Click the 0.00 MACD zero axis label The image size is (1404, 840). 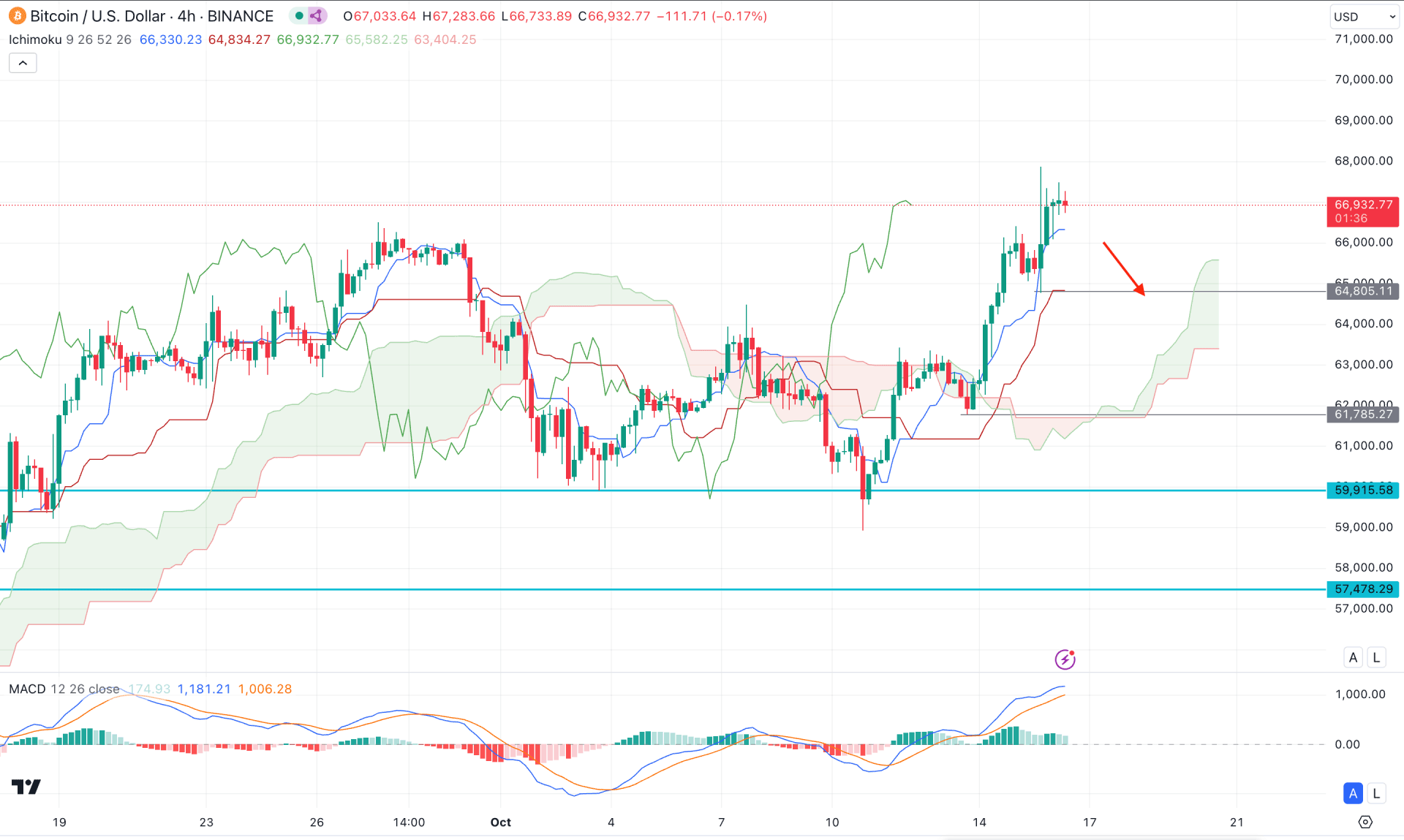(x=1347, y=744)
